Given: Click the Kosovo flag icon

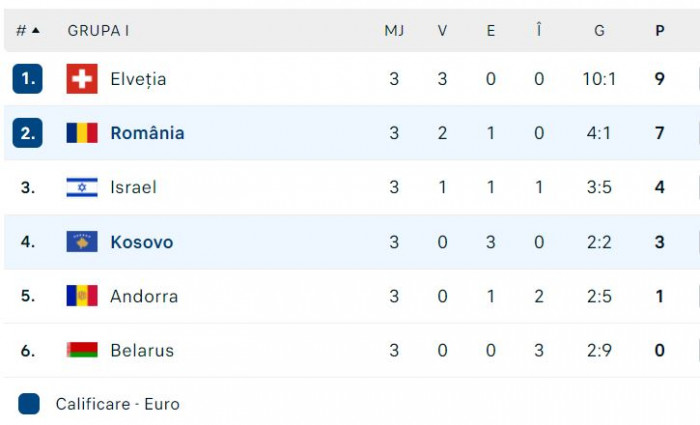Looking at the screenshot, I should tap(82, 242).
